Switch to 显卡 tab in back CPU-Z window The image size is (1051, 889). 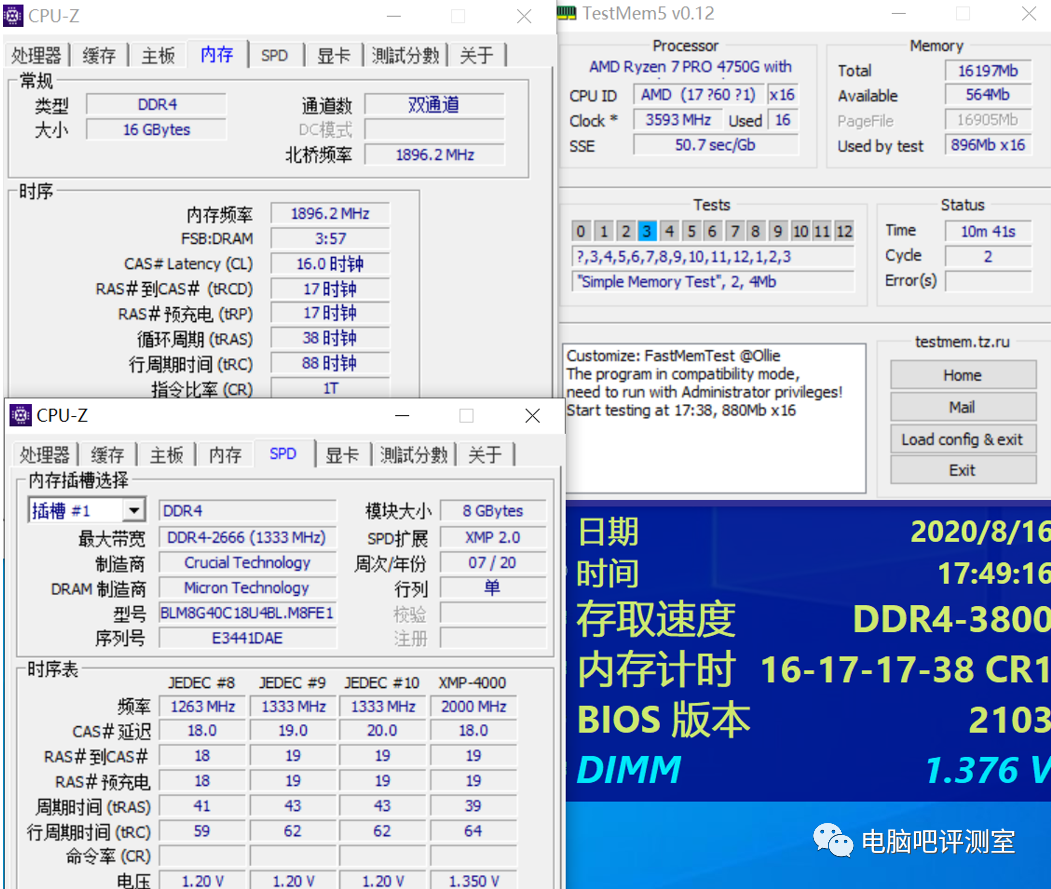334,55
